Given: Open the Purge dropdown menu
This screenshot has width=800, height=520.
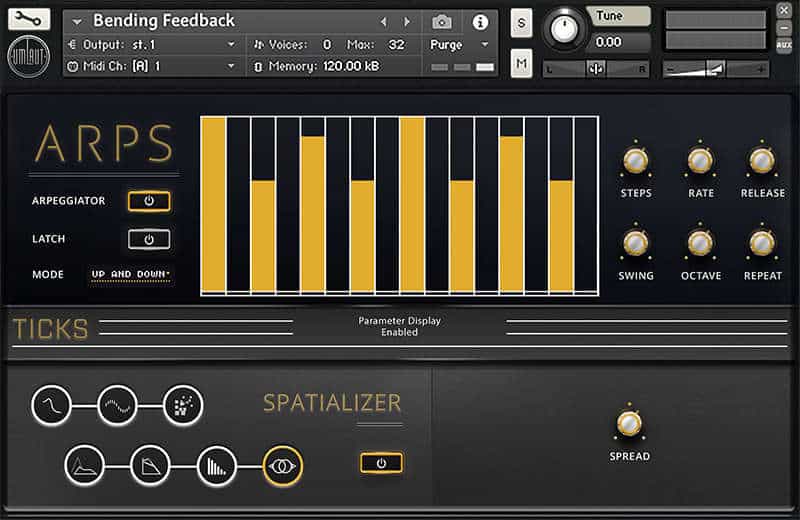Looking at the screenshot, I should 460,45.
